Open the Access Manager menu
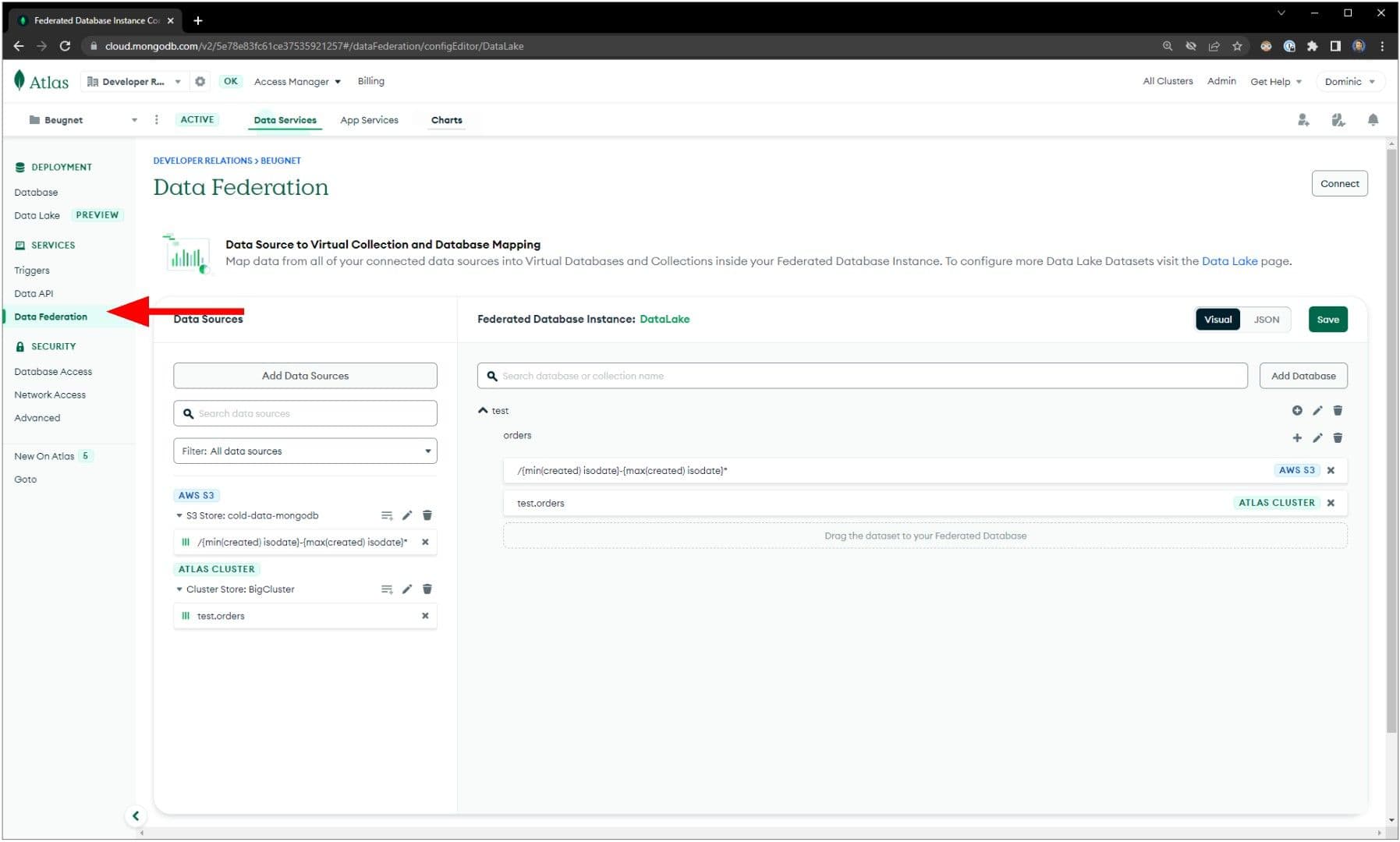1400x842 pixels. (x=297, y=82)
